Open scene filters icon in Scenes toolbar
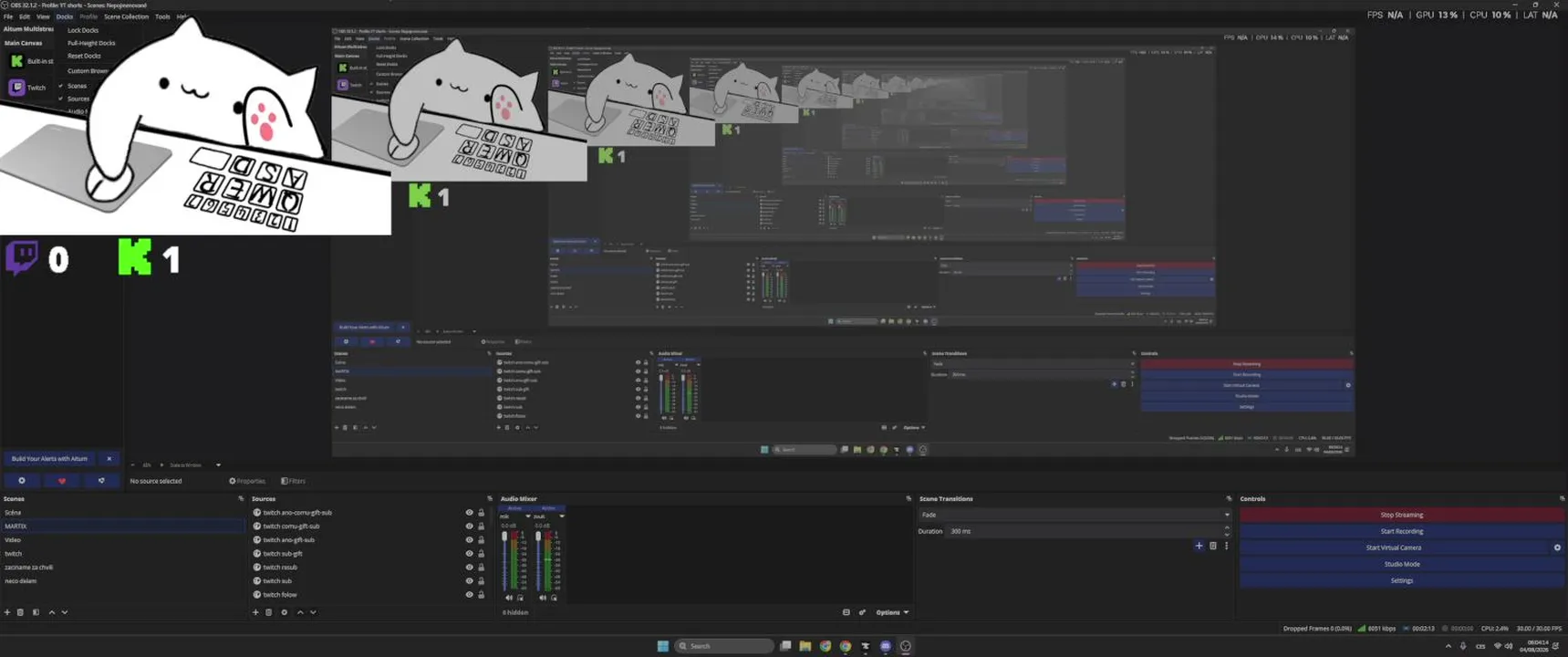The image size is (1568, 657). (36, 612)
